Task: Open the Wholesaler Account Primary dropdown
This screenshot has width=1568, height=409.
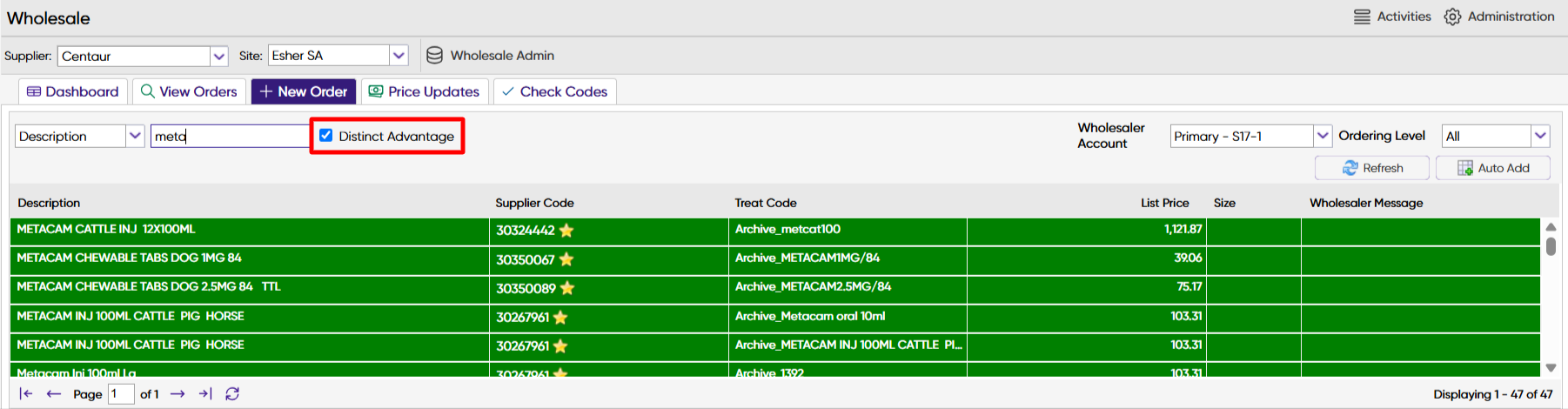Action: point(1323,136)
